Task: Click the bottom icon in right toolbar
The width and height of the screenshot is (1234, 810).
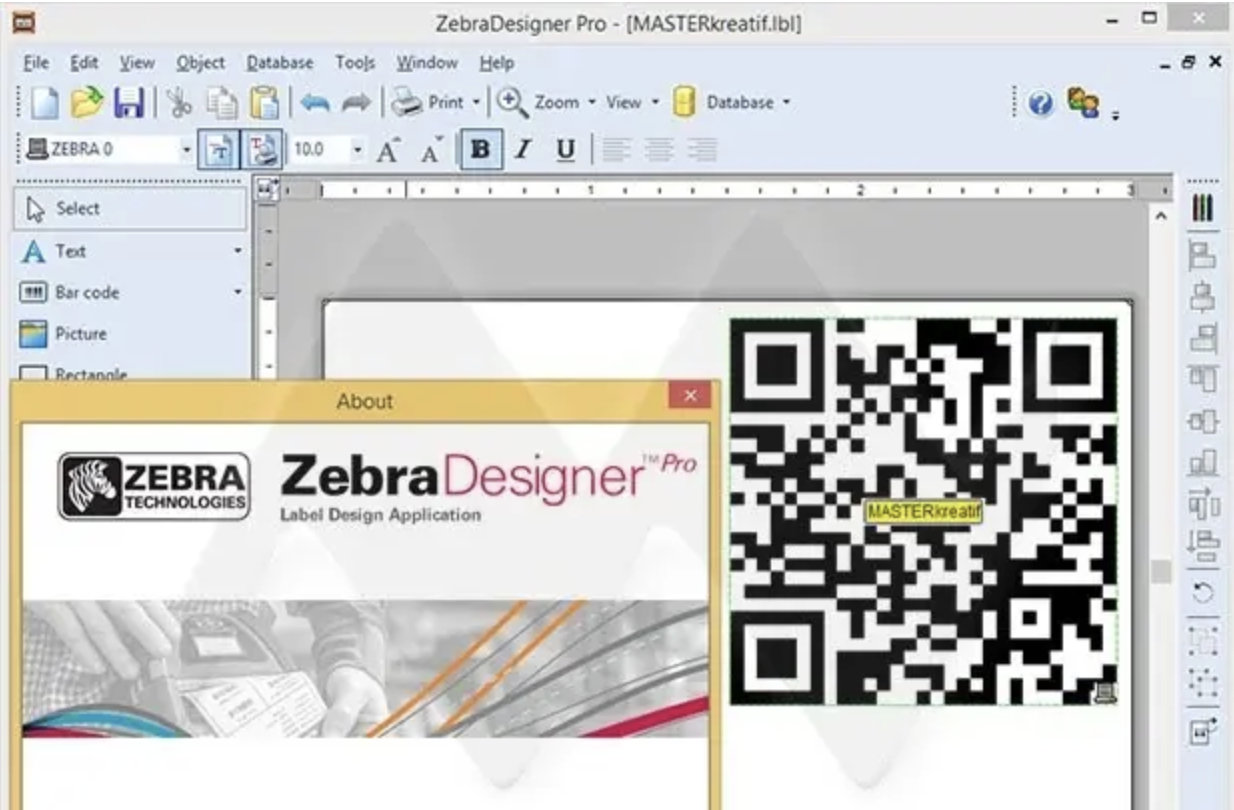Action: point(1203,731)
